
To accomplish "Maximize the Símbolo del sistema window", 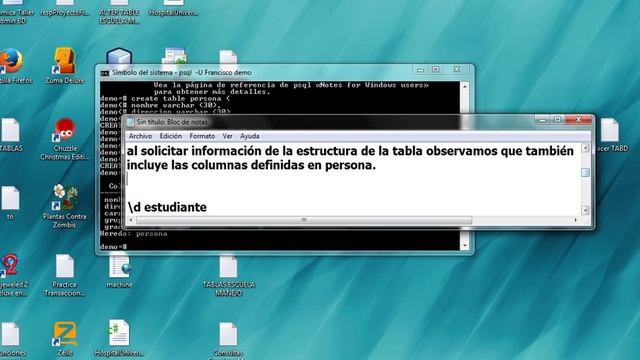I will pyautogui.click(x=436, y=70).
